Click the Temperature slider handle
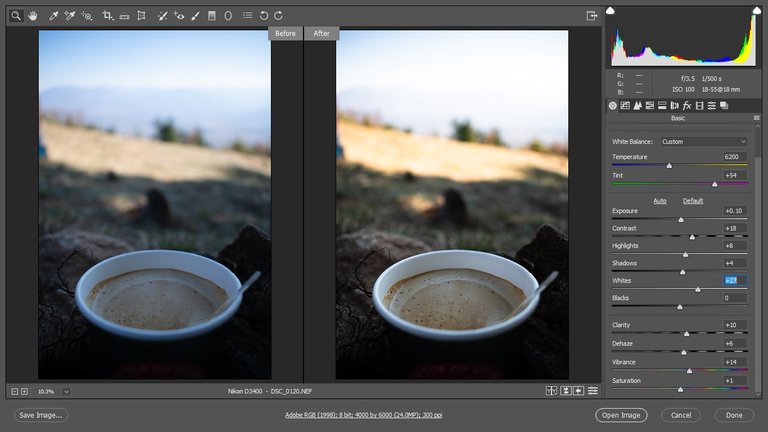 (x=669, y=165)
